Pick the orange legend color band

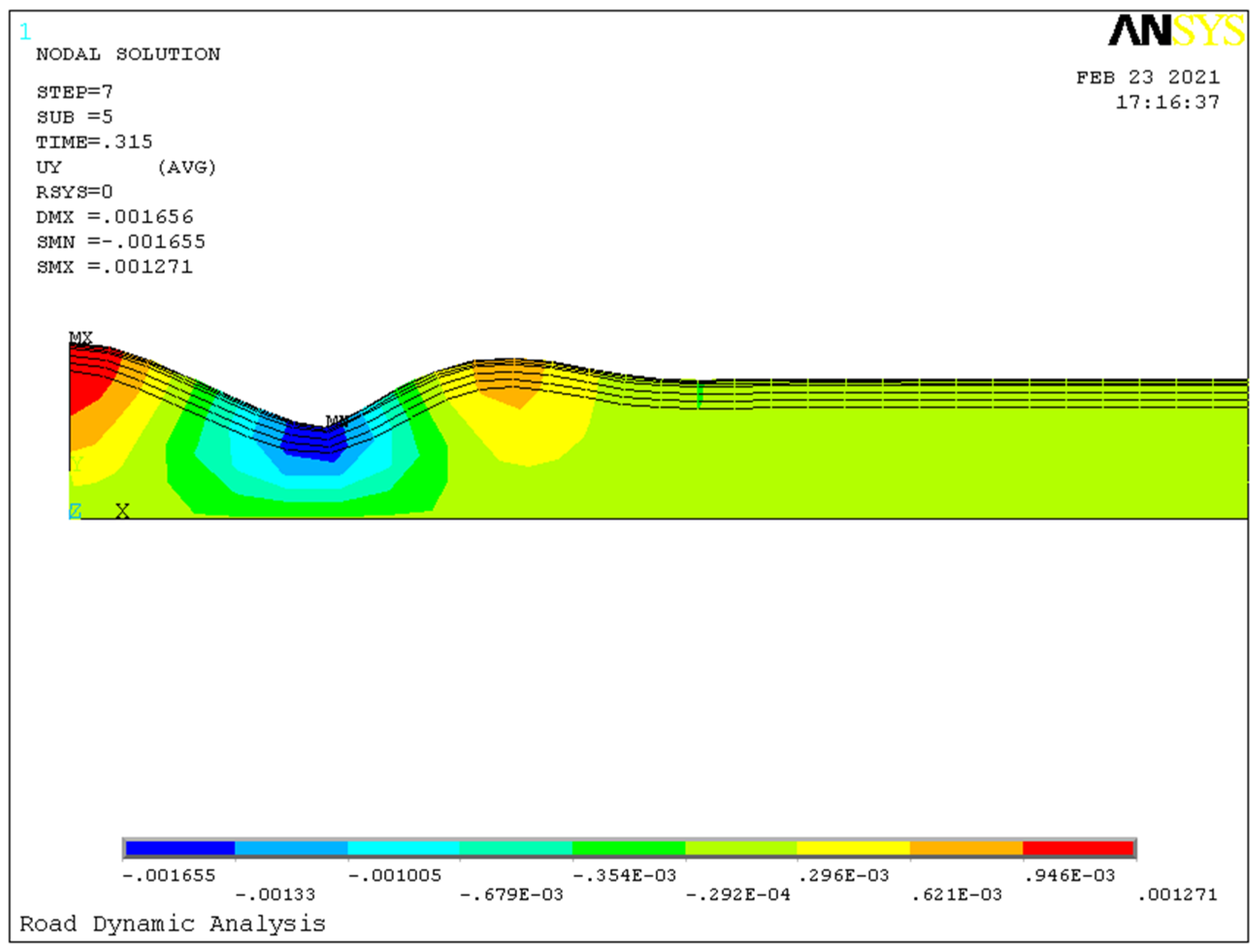966,848
